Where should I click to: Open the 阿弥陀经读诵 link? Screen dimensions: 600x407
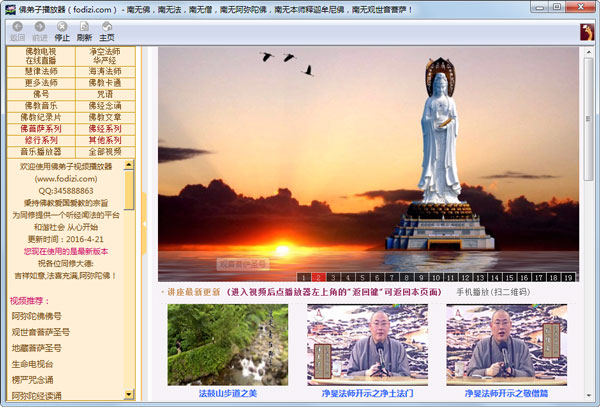37,396
